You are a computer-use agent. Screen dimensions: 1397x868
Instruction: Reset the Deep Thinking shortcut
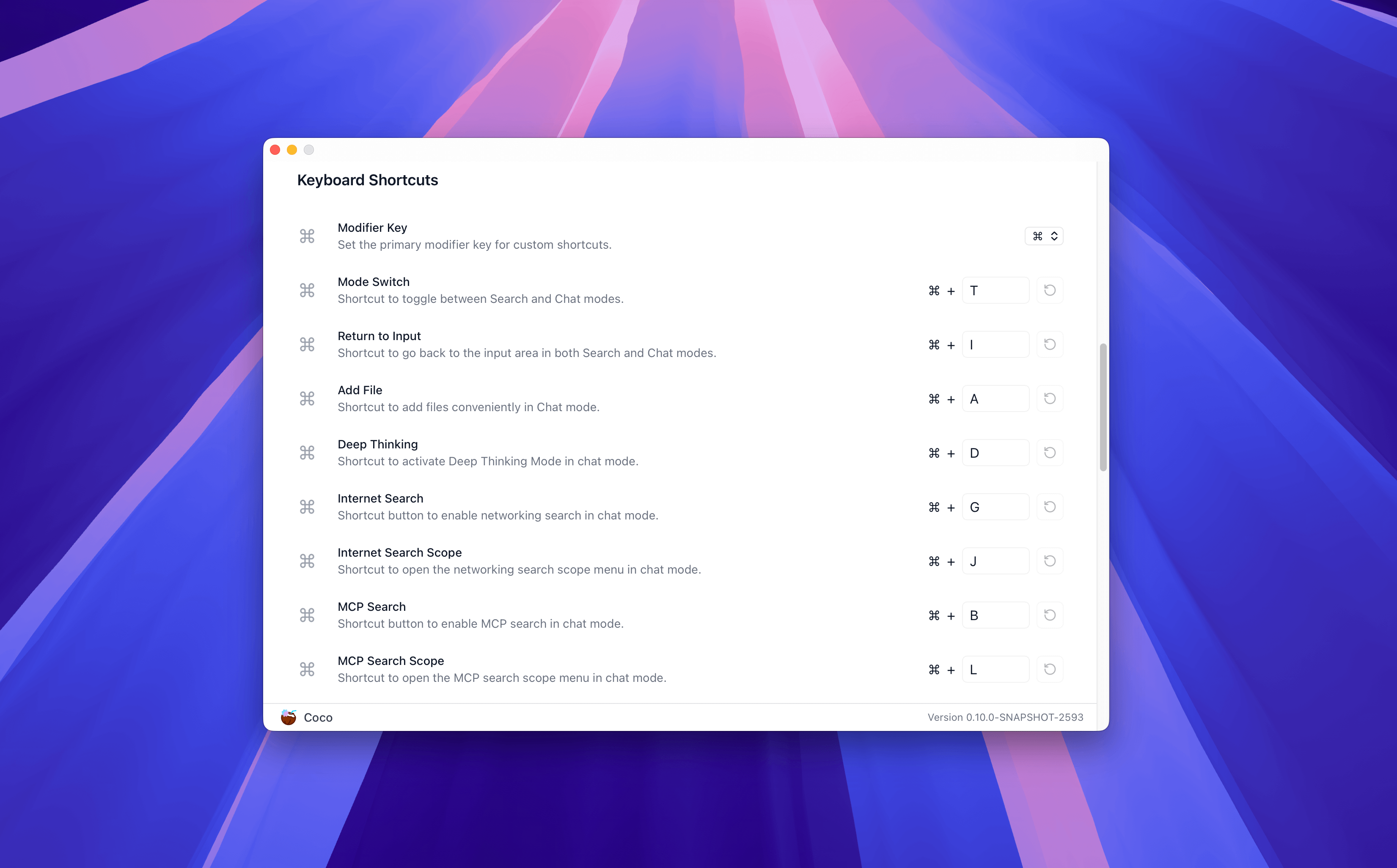pos(1050,453)
